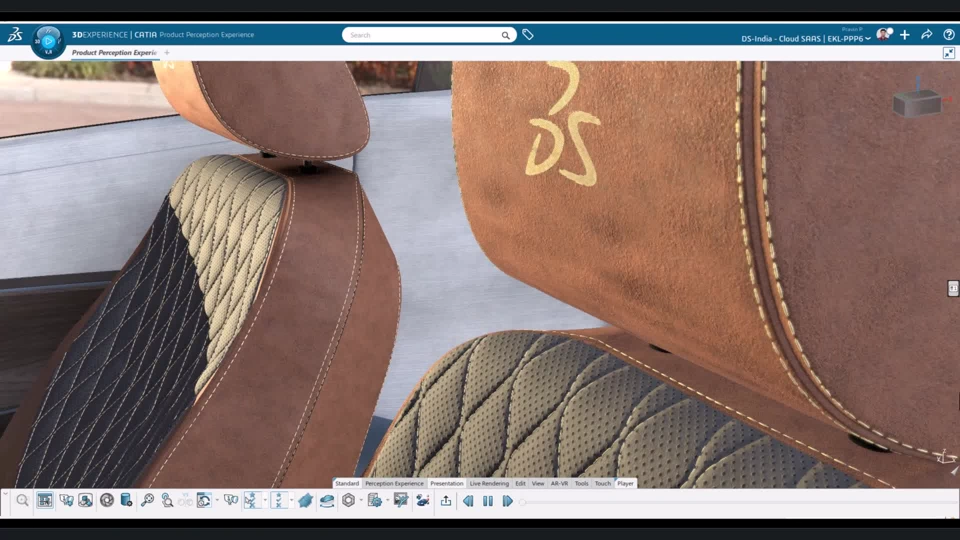960x540 pixels.
Task: Click the hexagon nut icon
Action: click(348, 501)
